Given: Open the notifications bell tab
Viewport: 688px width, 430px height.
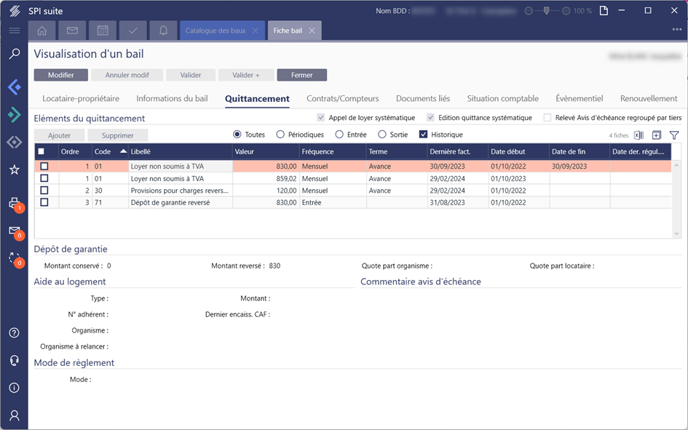Looking at the screenshot, I should [x=163, y=31].
